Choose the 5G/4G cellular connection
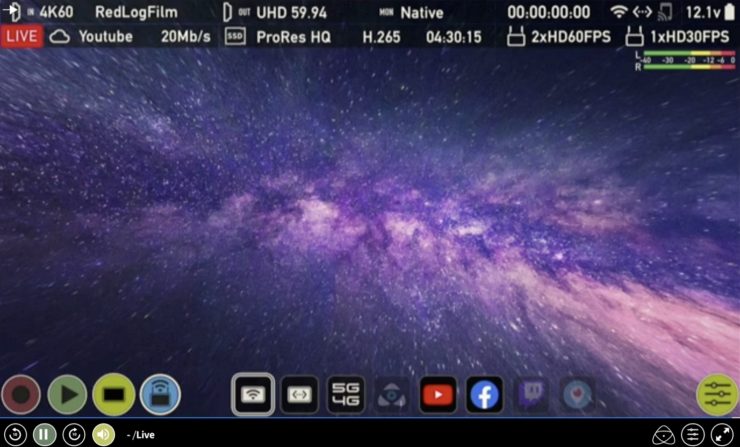The image size is (740, 447). click(345, 394)
